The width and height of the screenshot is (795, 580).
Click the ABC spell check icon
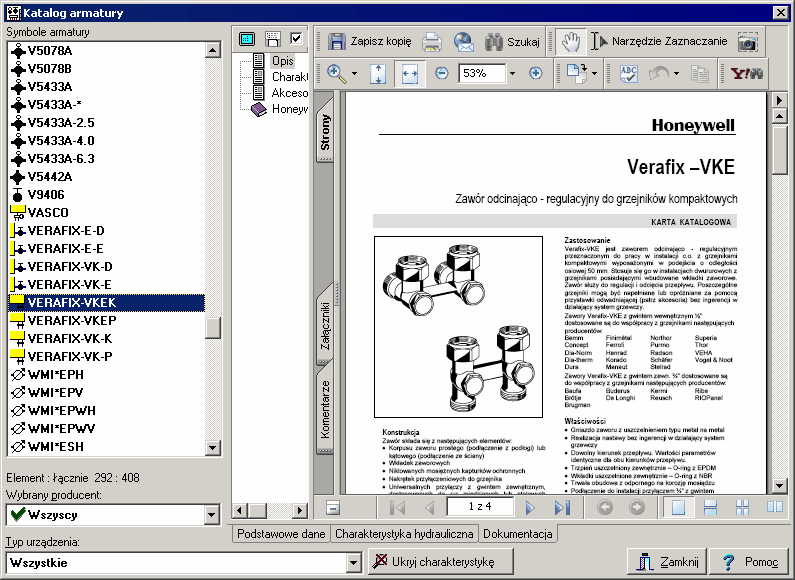click(629, 74)
